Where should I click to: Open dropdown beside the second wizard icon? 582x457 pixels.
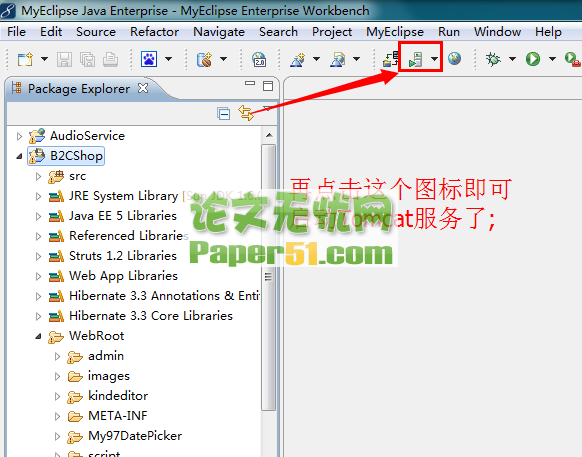click(x=356, y=59)
